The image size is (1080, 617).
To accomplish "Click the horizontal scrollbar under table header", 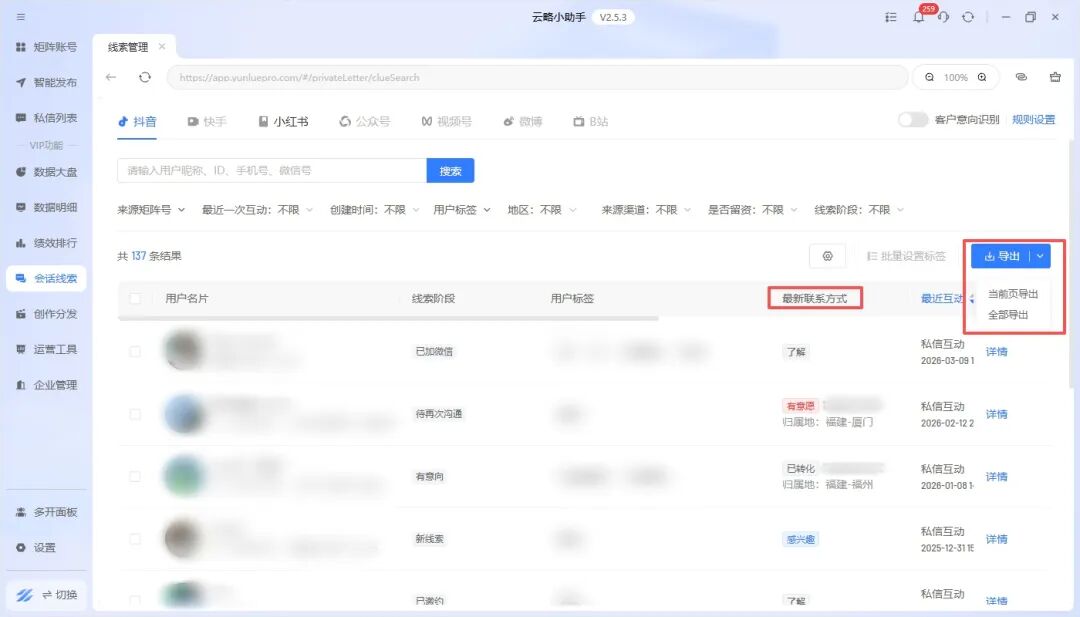I will [388, 318].
